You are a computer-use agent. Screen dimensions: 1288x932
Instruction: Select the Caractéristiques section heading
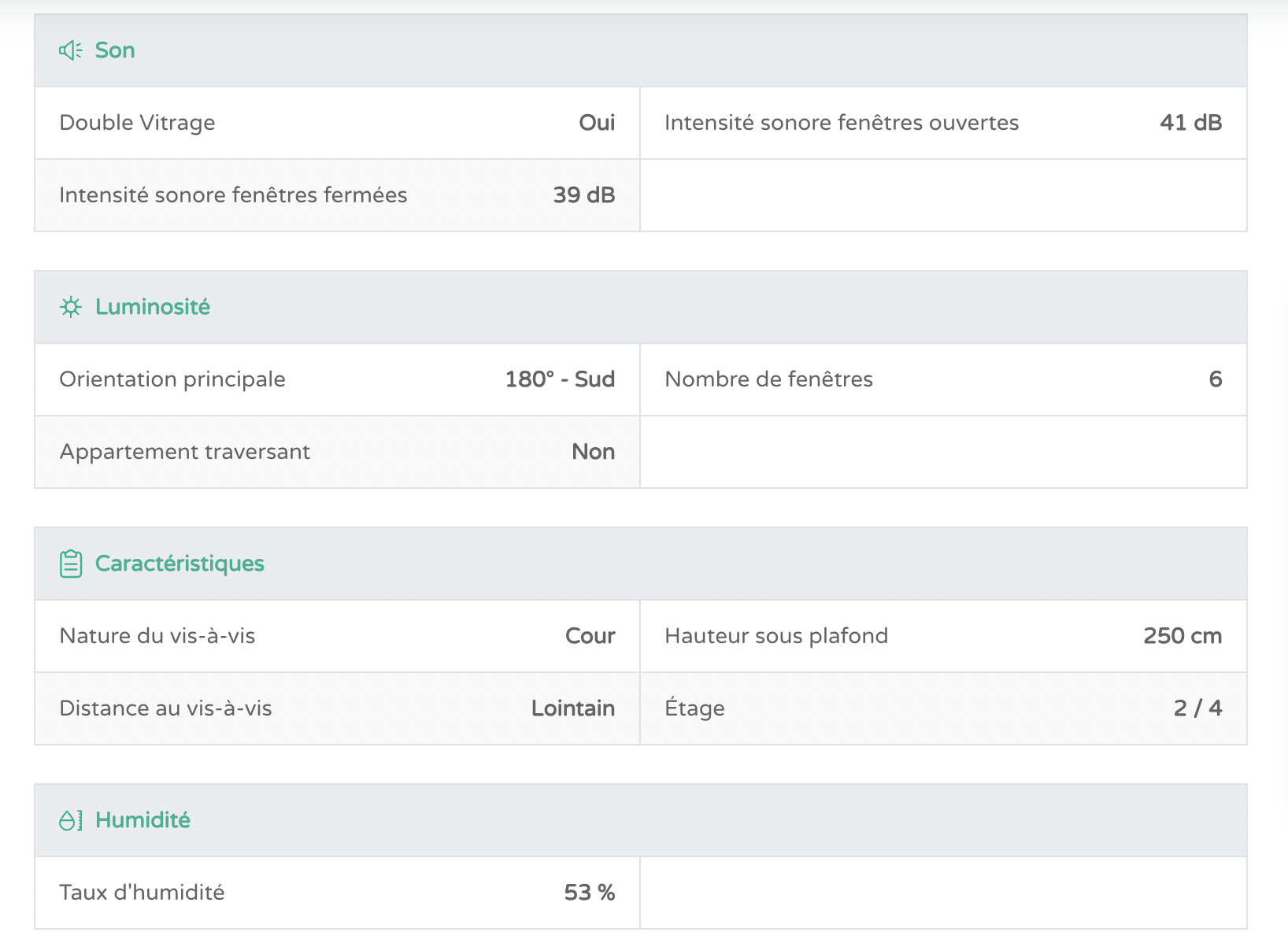(x=180, y=564)
